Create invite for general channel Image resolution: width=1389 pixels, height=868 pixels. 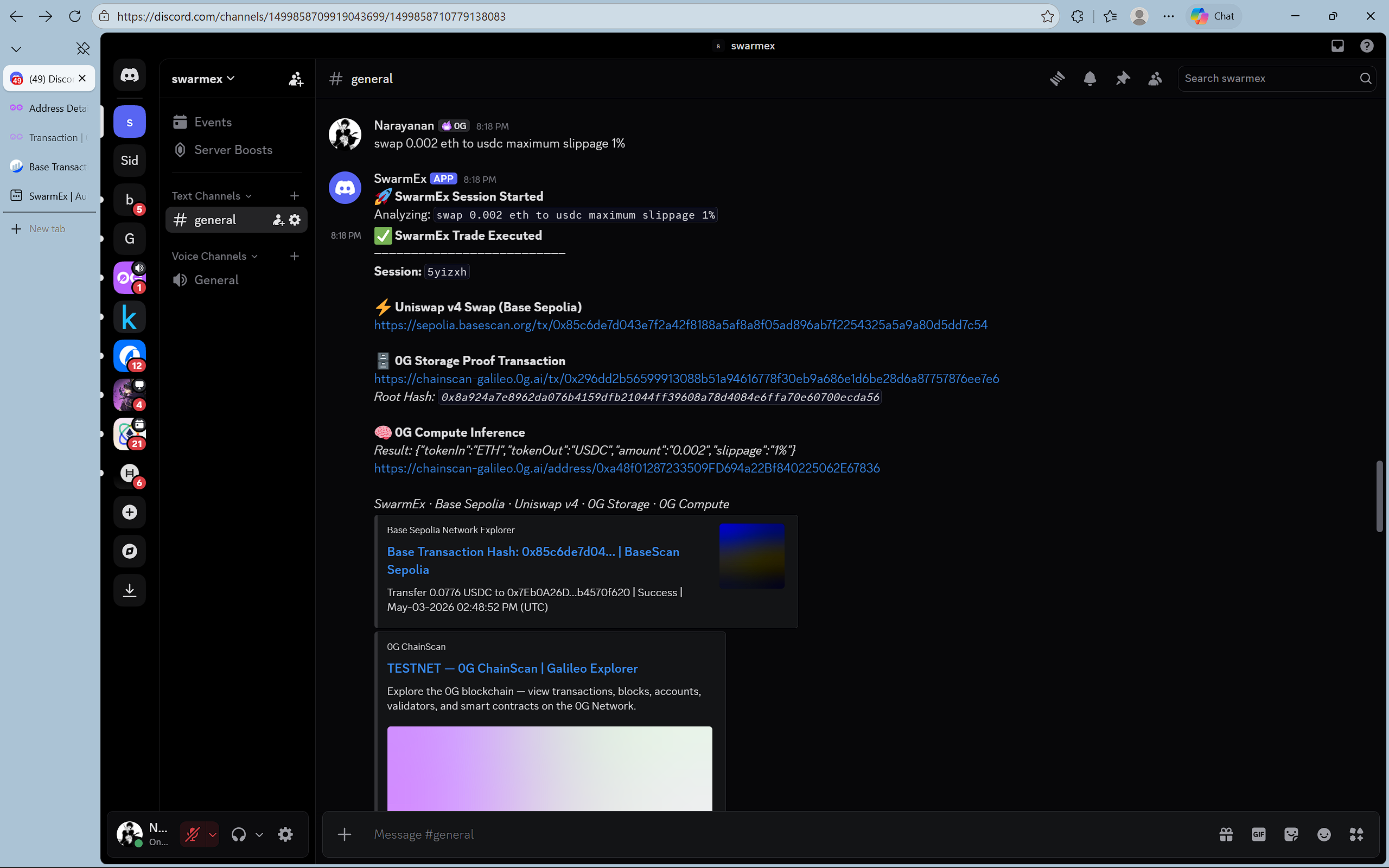278,220
